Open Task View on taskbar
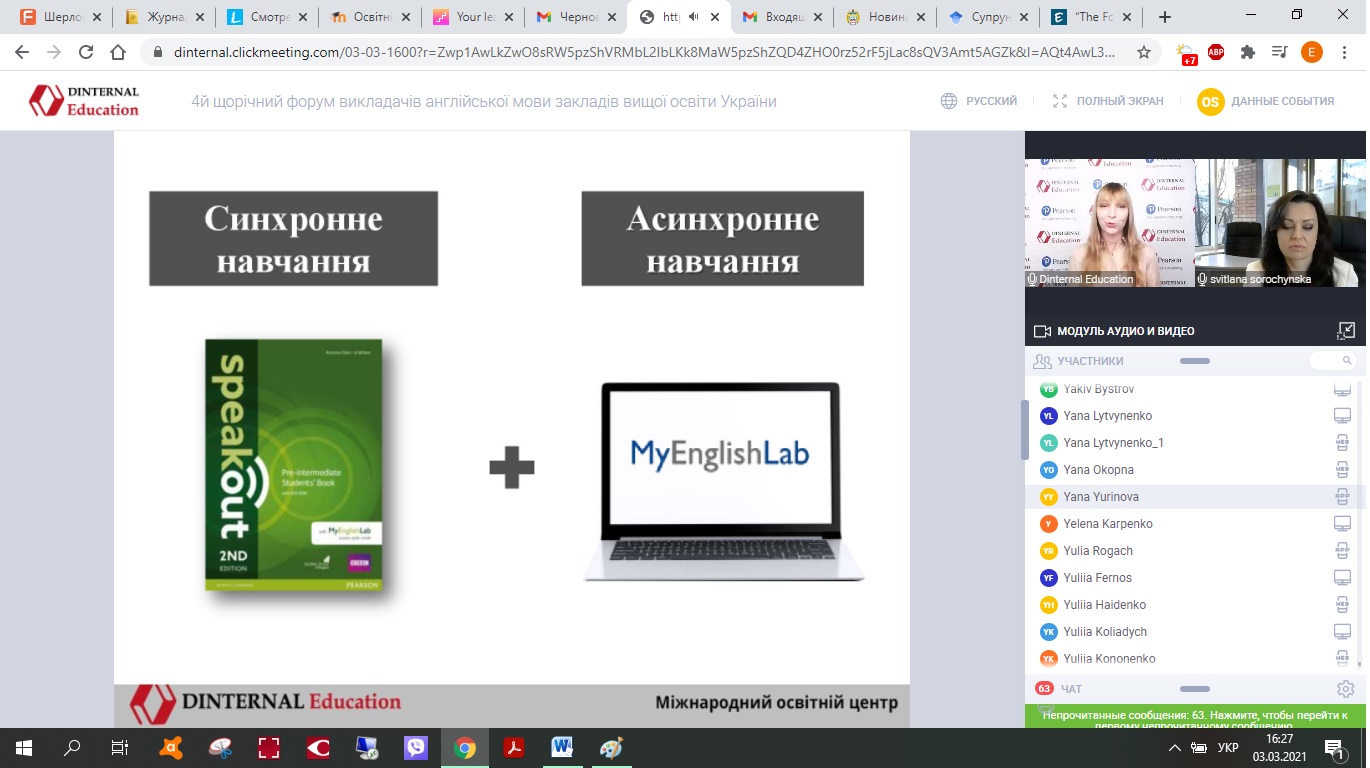The height and width of the screenshot is (768, 1370). click(119, 747)
